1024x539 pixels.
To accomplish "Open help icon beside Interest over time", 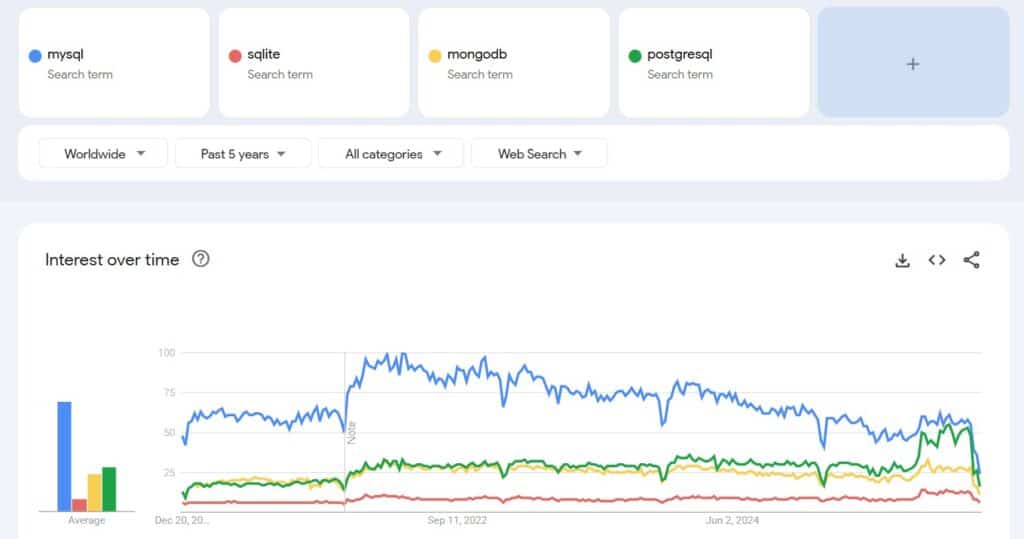I will click(x=201, y=260).
